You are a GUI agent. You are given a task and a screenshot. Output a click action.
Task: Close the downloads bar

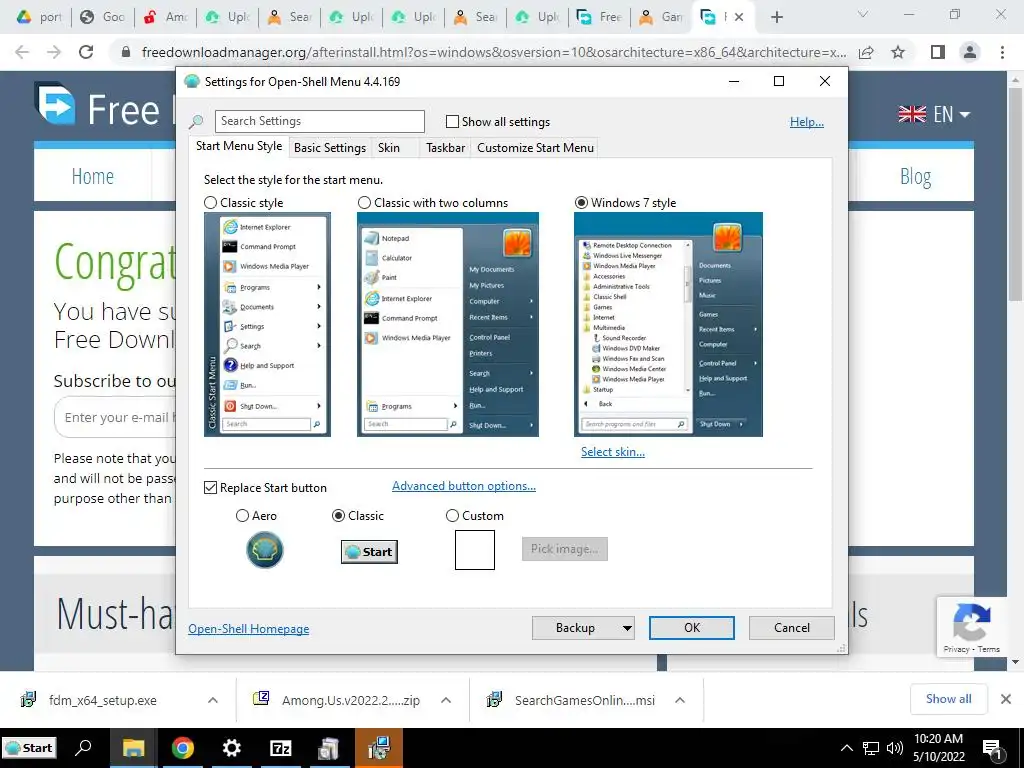click(1006, 699)
